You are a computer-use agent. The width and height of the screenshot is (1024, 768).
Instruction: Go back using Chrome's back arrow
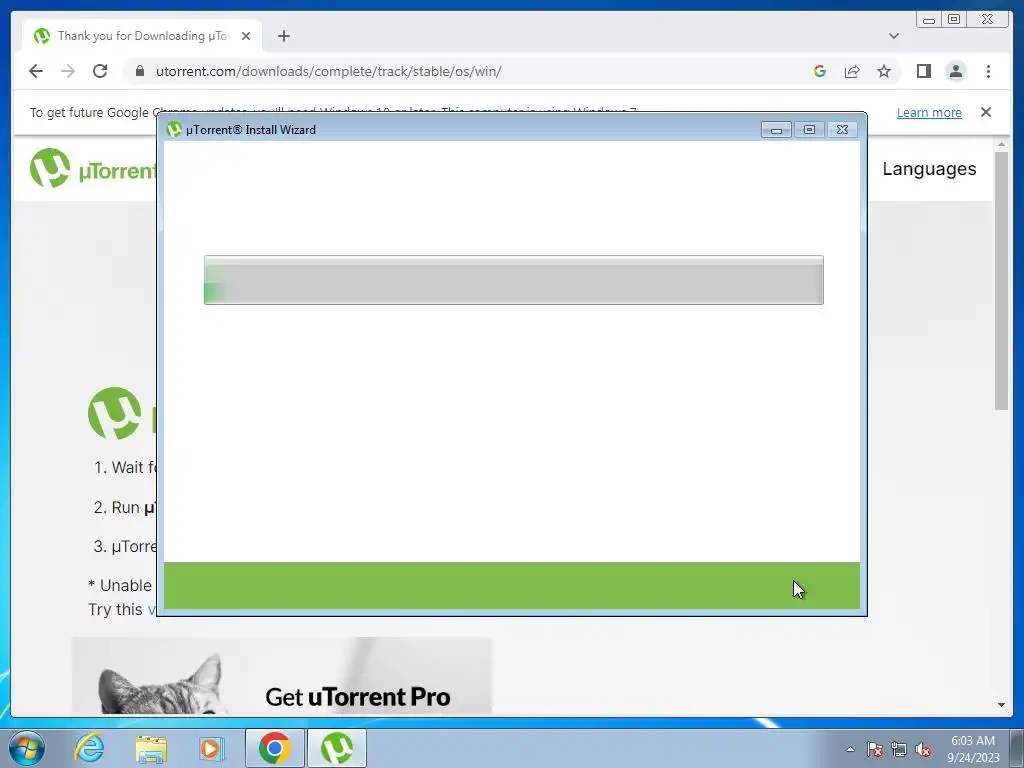click(36, 71)
